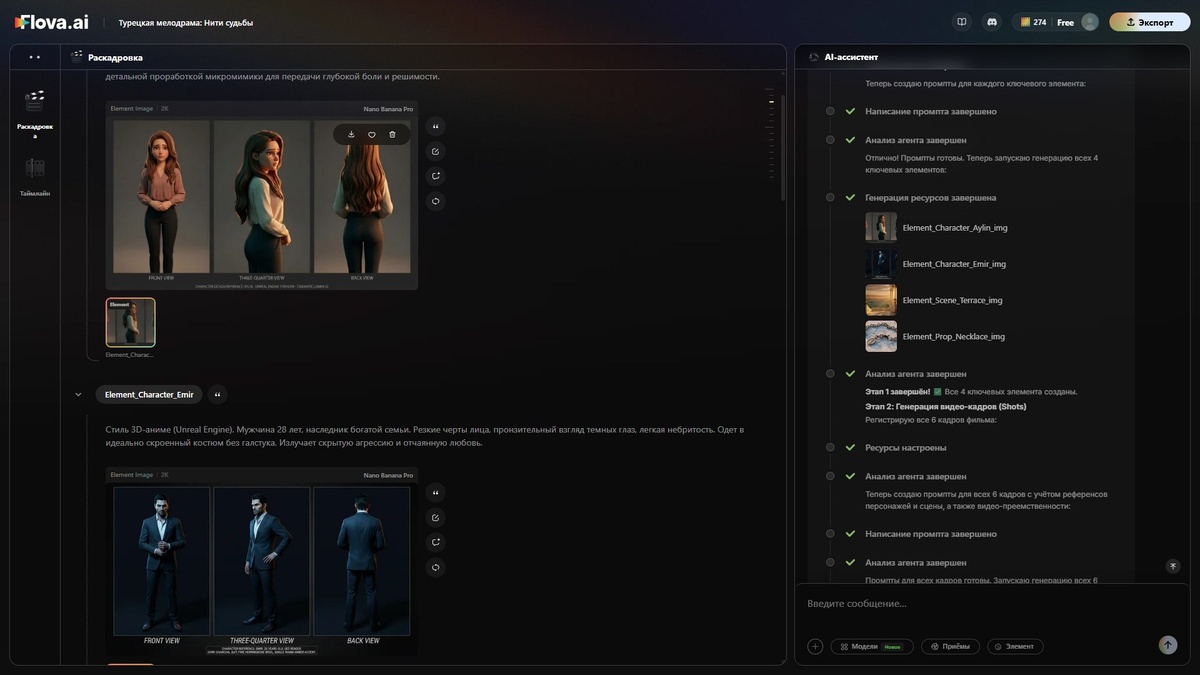Click the Emir character description paragraph

coord(425,436)
